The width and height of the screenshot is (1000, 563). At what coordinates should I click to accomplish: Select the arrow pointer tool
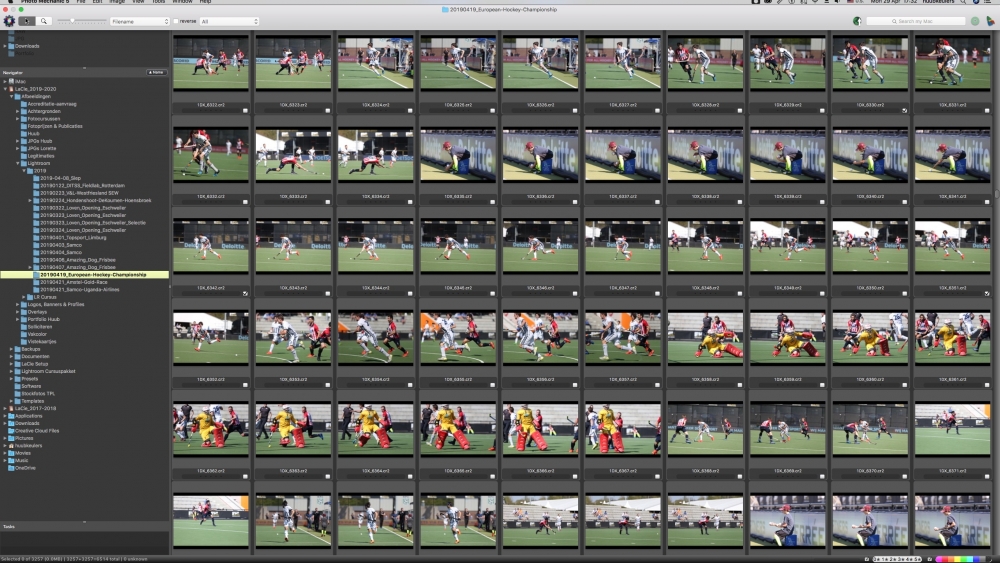click(27, 21)
